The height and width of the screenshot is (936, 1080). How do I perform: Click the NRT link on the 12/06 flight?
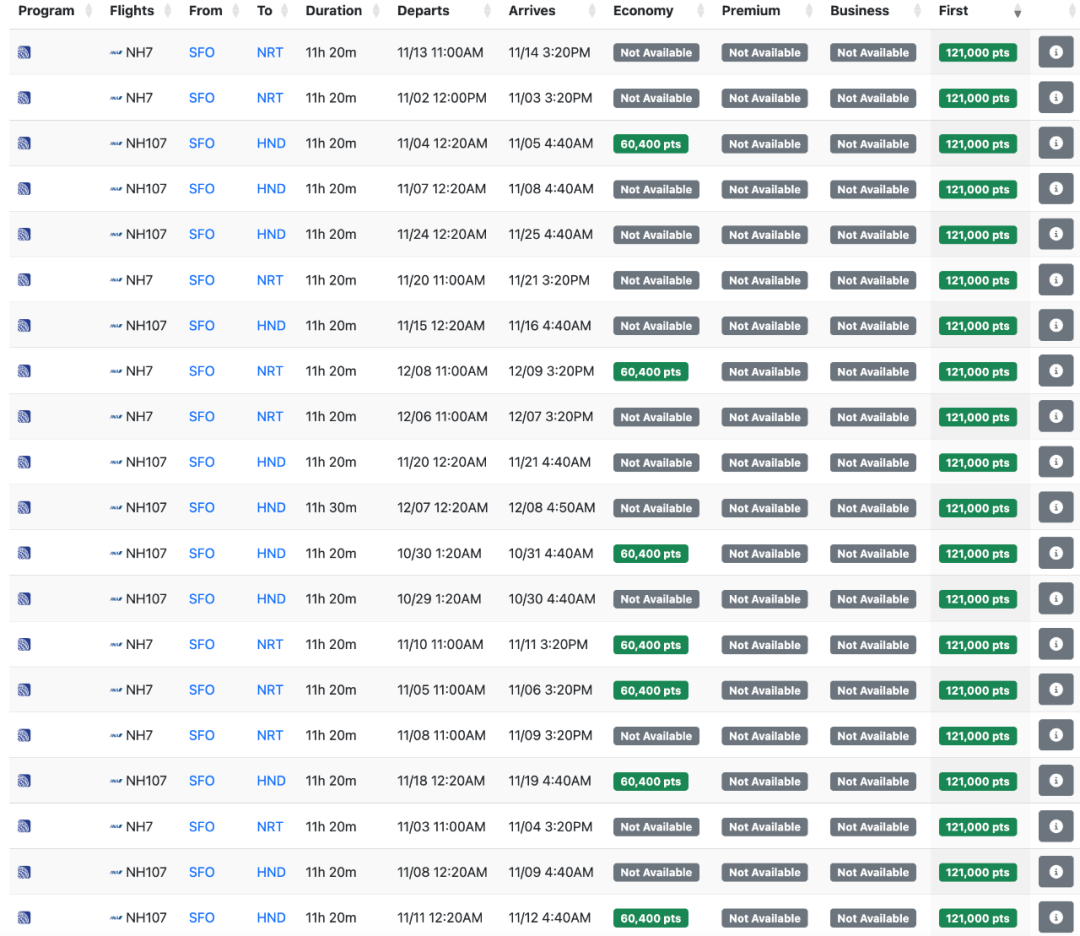tap(270, 417)
